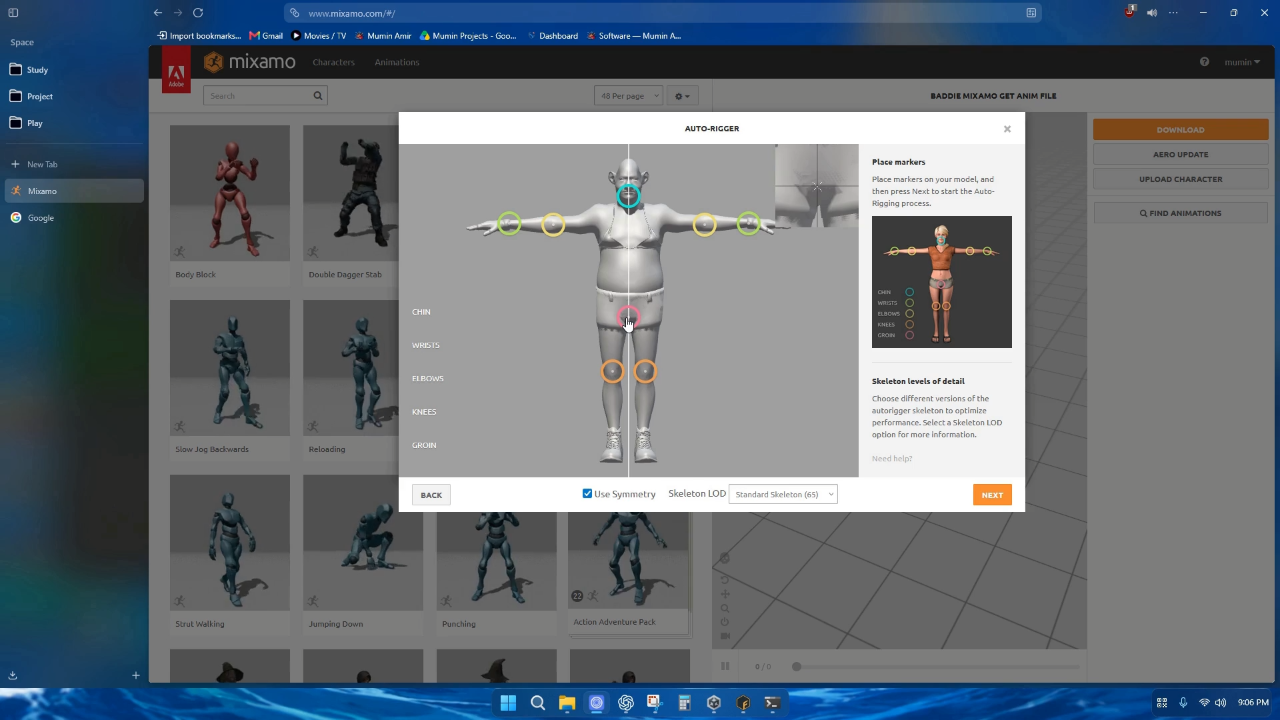Open the mumin account dropdown
The height and width of the screenshot is (720, 1280).
click(1241, 62)
